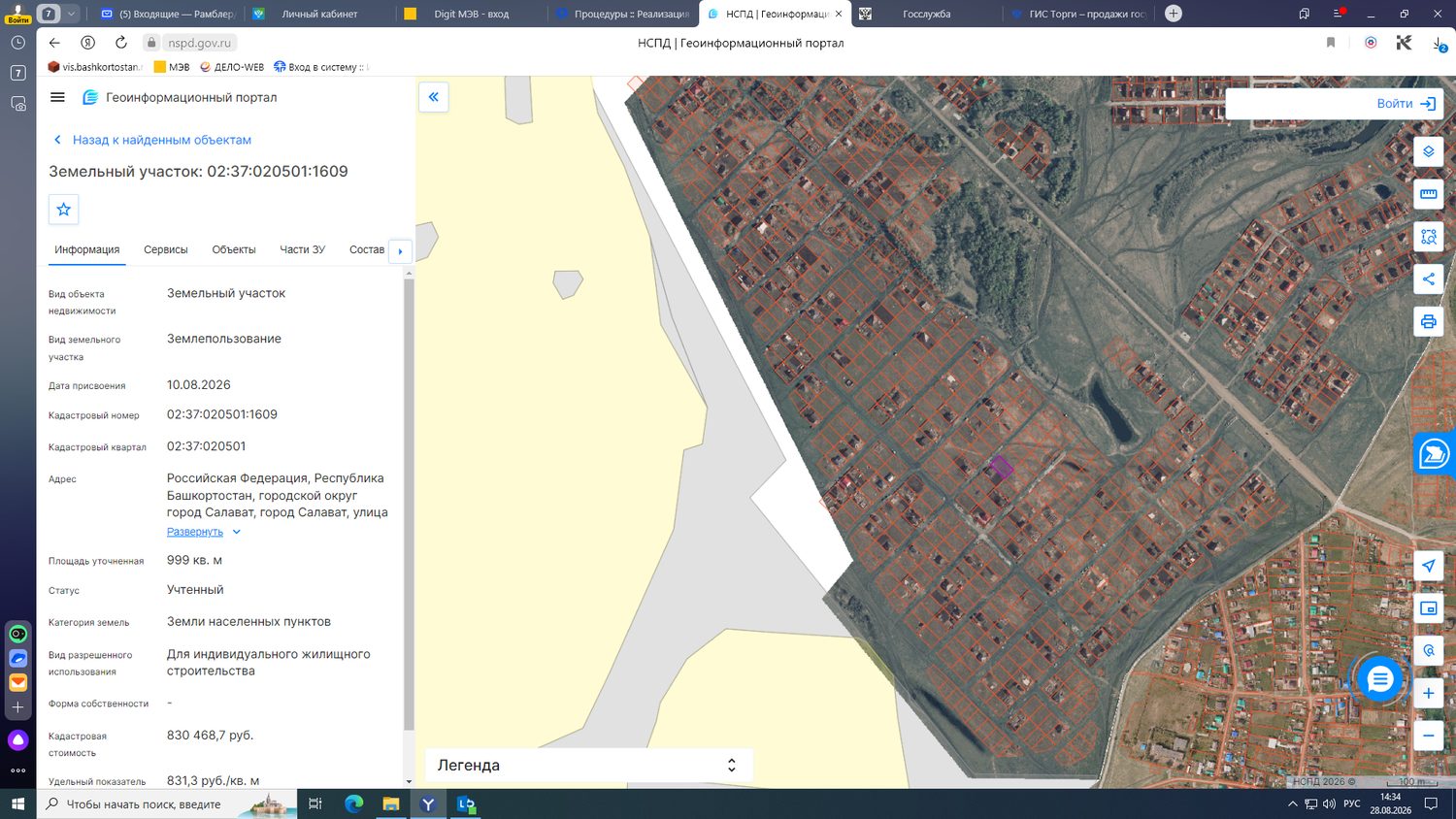This screenshot has height=819, width=1456.
Task: Expand the Легенда panel
Action: coord(589,765)
